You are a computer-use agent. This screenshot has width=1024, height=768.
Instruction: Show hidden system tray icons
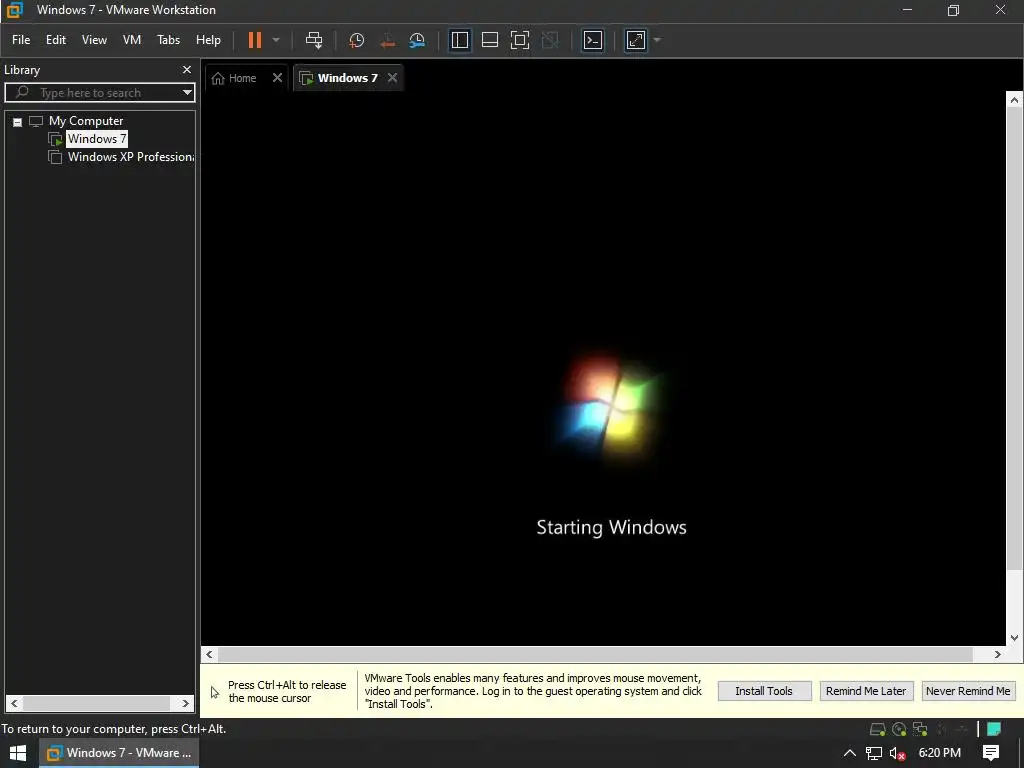click(850, 753)
